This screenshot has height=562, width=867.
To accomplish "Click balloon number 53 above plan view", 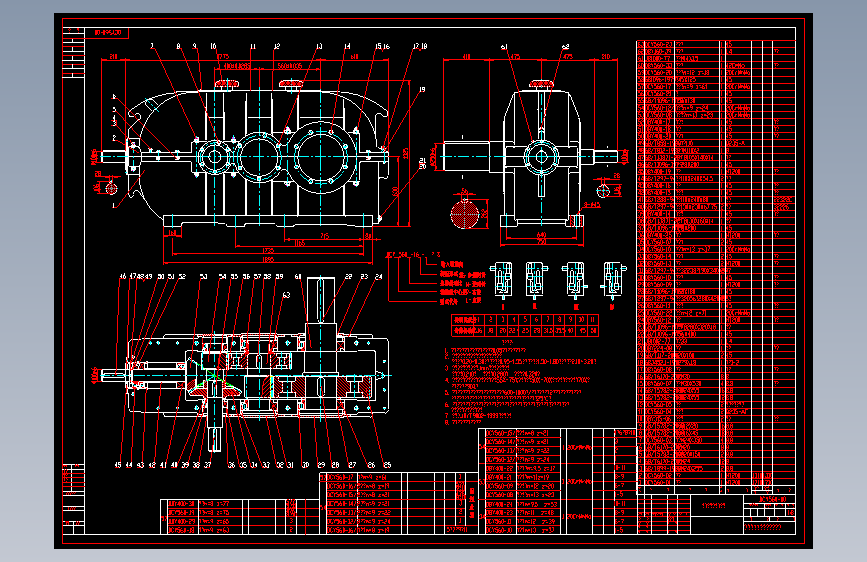I will [203, 276].
